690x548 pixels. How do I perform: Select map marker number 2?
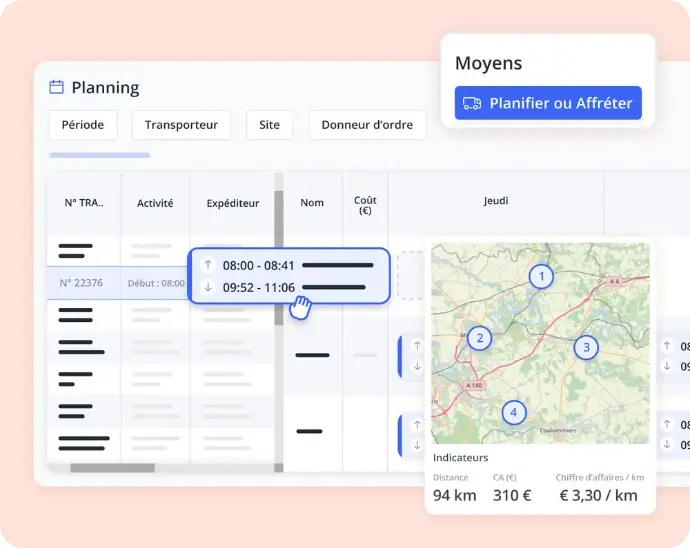pyautogui.click(x=480, y=338)
